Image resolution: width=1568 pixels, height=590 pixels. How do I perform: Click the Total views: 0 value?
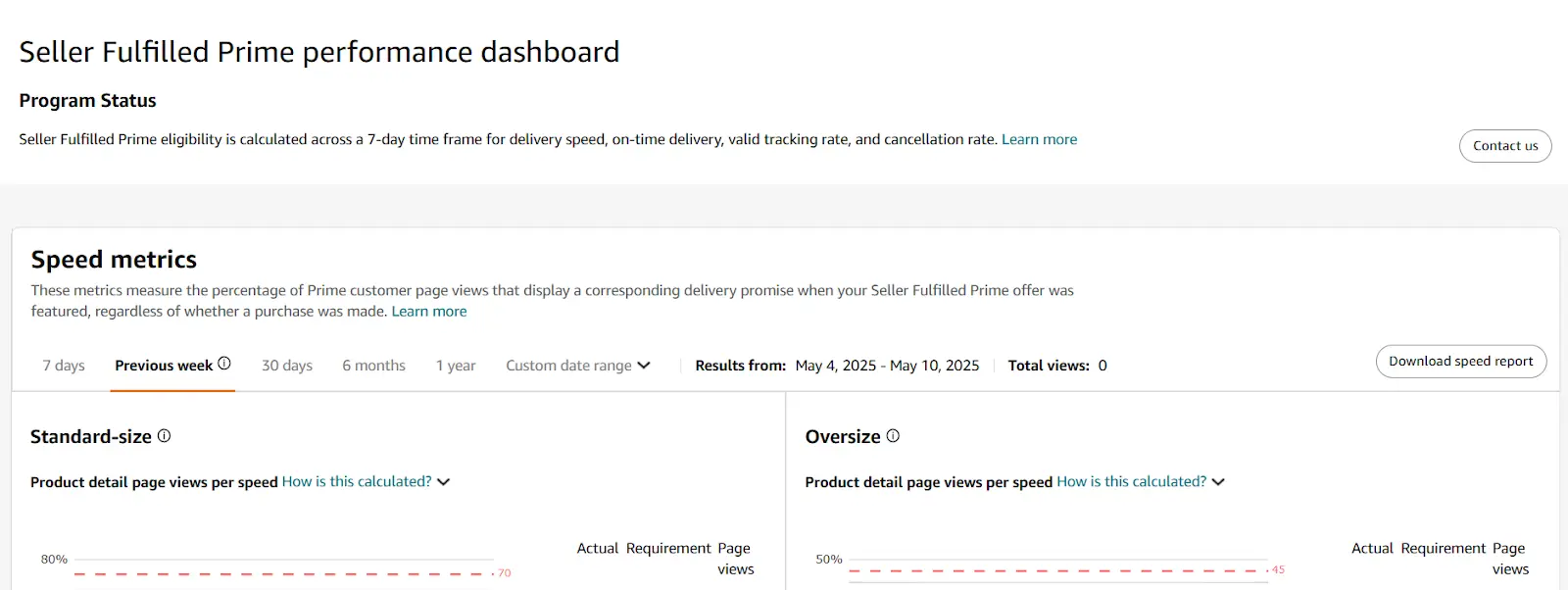1102,366
